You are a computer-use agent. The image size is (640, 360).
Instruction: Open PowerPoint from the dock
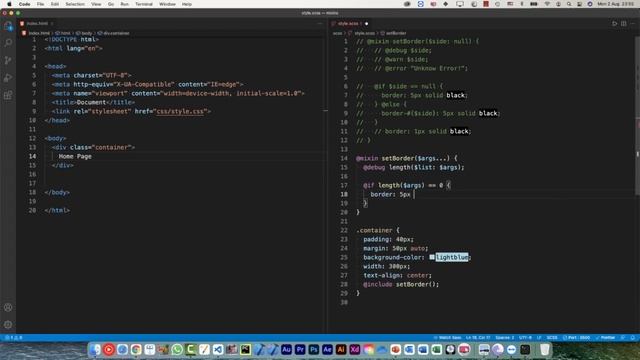396,349
